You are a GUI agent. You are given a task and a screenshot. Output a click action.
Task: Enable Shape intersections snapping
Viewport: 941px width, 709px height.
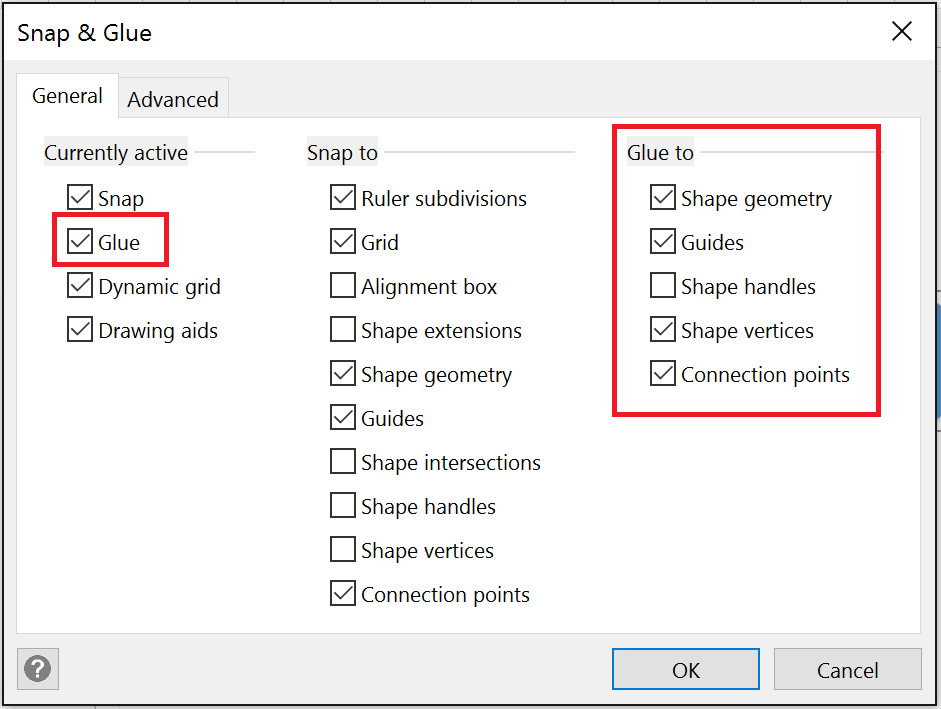tap(343, 462)
